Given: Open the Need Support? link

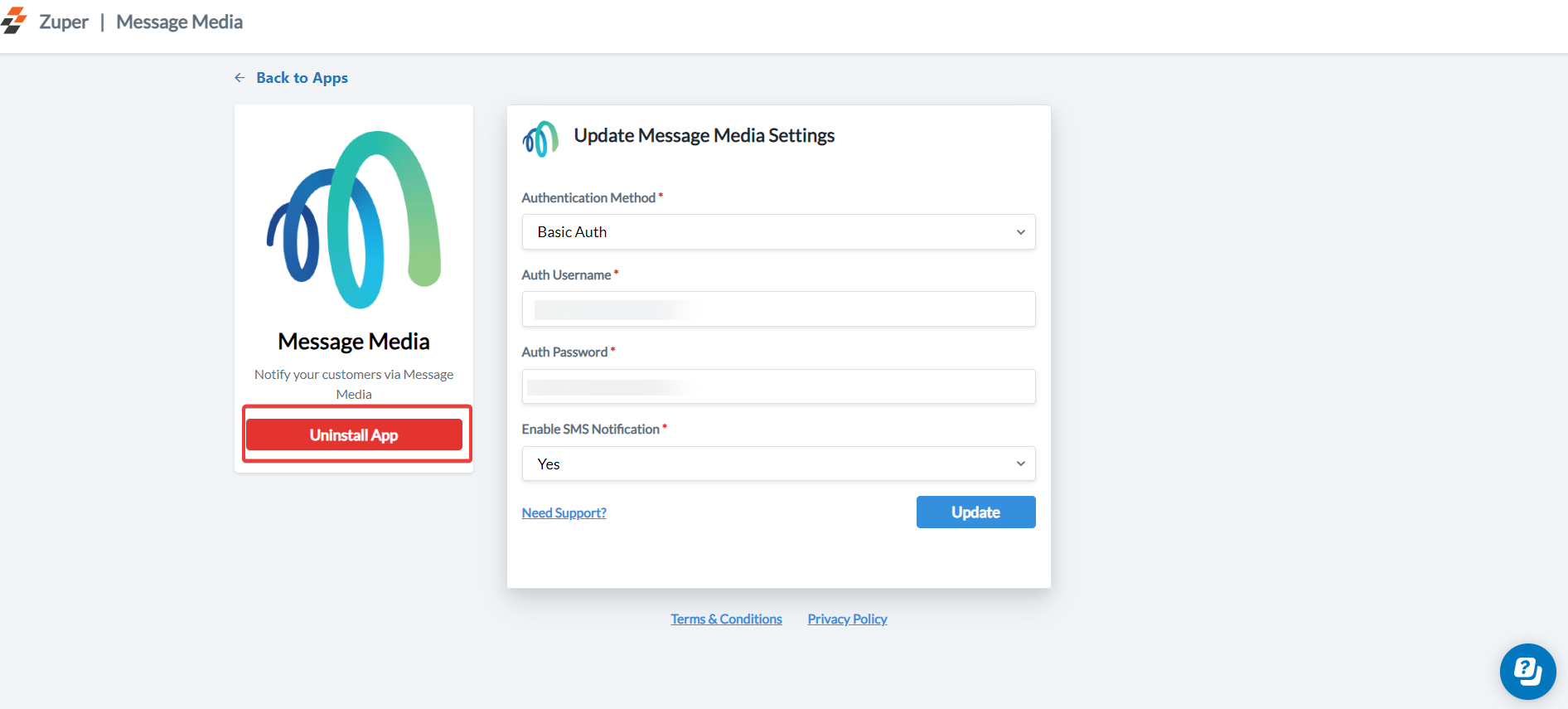Looking at the screenshot, I should (x=564, y=513).
